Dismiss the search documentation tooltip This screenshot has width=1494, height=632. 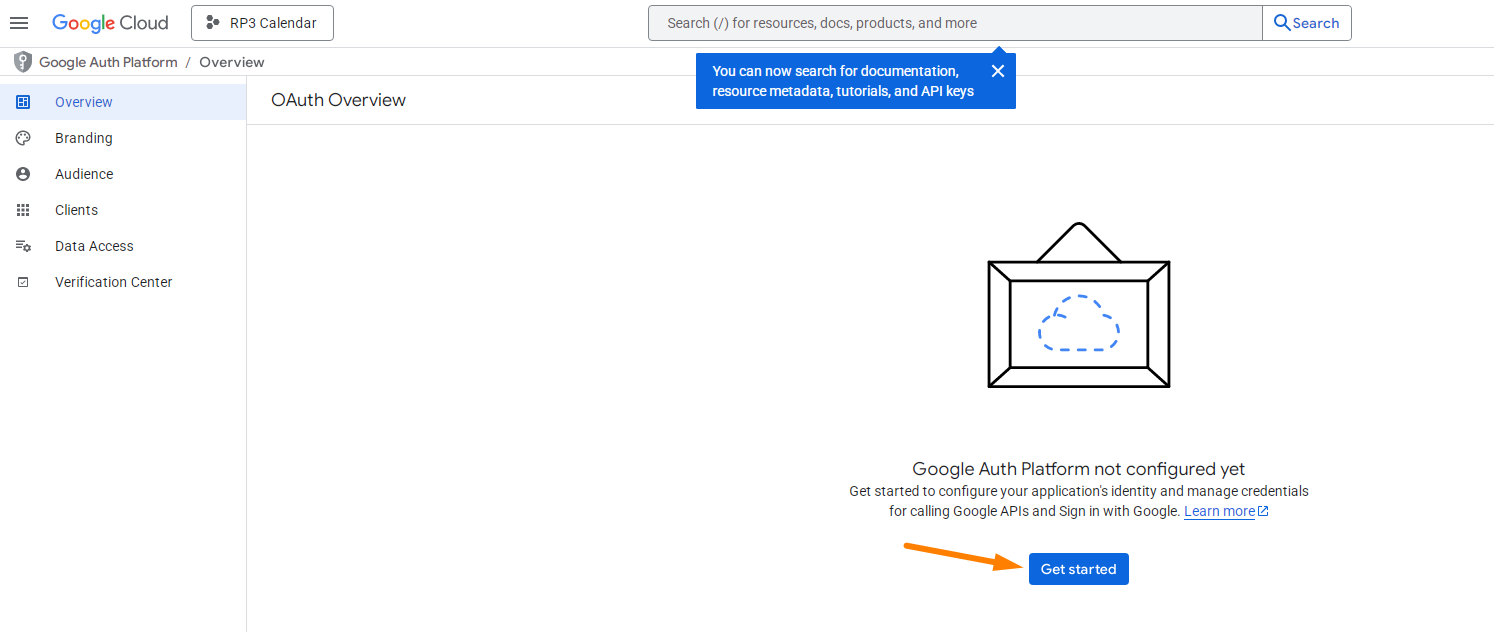[997, 71]
